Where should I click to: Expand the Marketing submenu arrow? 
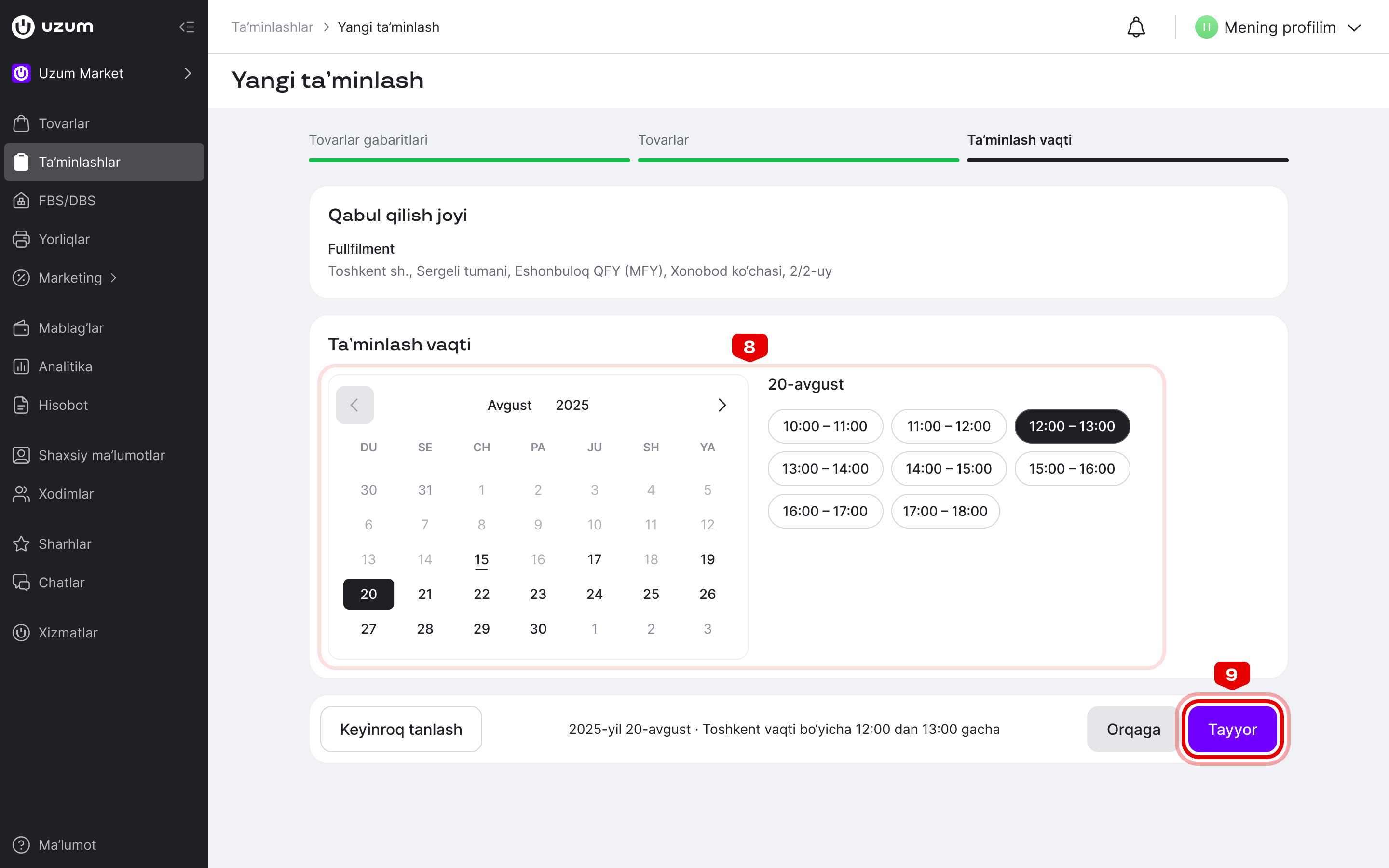coord(113,278)
